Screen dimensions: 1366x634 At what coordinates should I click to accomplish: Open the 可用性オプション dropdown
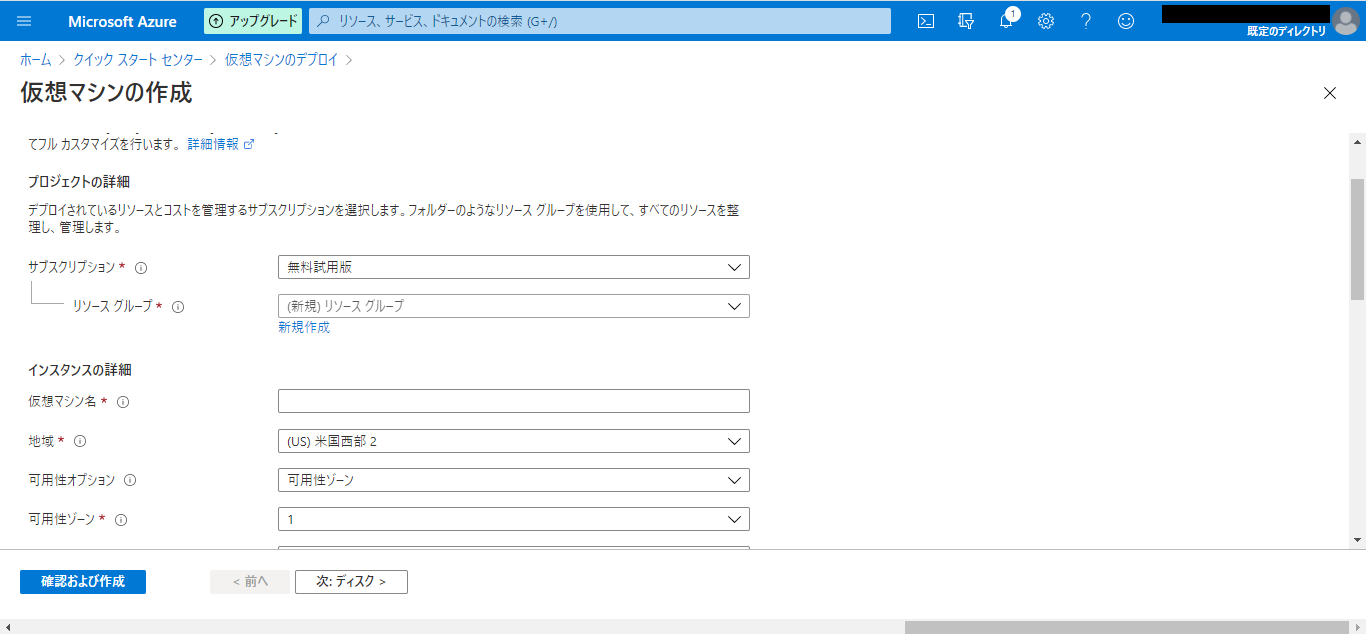click(514, 480)
